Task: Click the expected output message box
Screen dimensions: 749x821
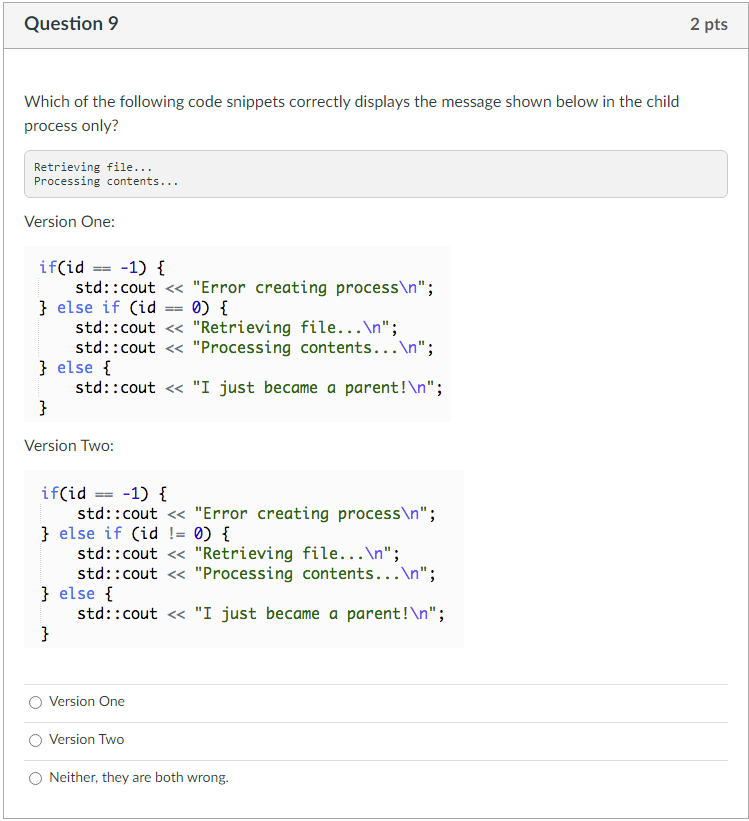Action: (375, 173)
